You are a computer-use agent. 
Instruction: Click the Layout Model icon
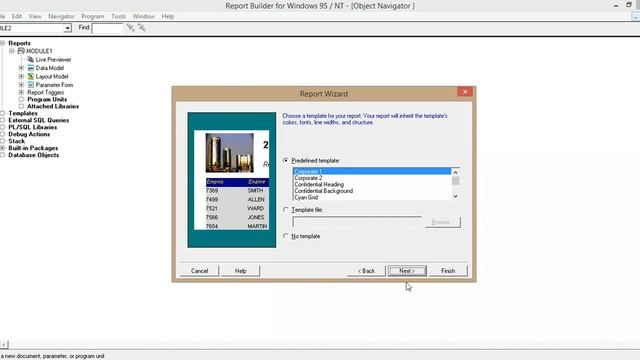point(31,77)
